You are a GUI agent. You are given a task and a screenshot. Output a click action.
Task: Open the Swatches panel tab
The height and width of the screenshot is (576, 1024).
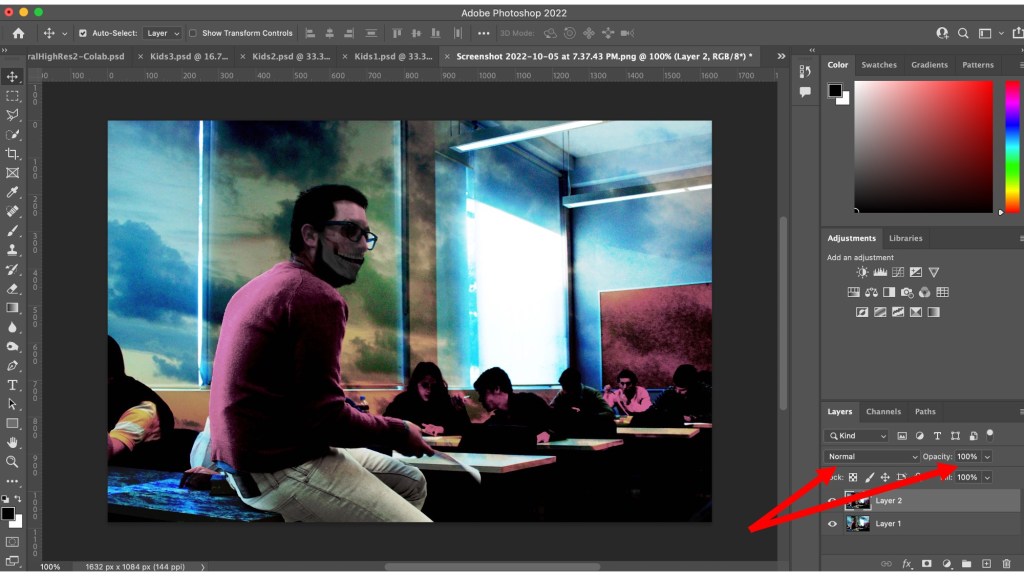pyautogui.click(x=879, y=65)
